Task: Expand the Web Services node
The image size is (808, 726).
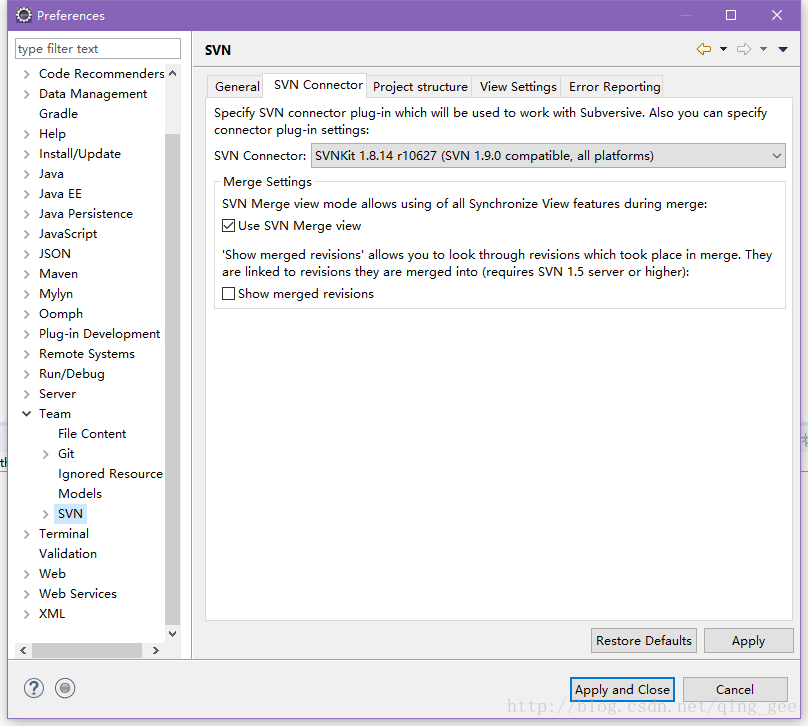Action: click(26, 594)
